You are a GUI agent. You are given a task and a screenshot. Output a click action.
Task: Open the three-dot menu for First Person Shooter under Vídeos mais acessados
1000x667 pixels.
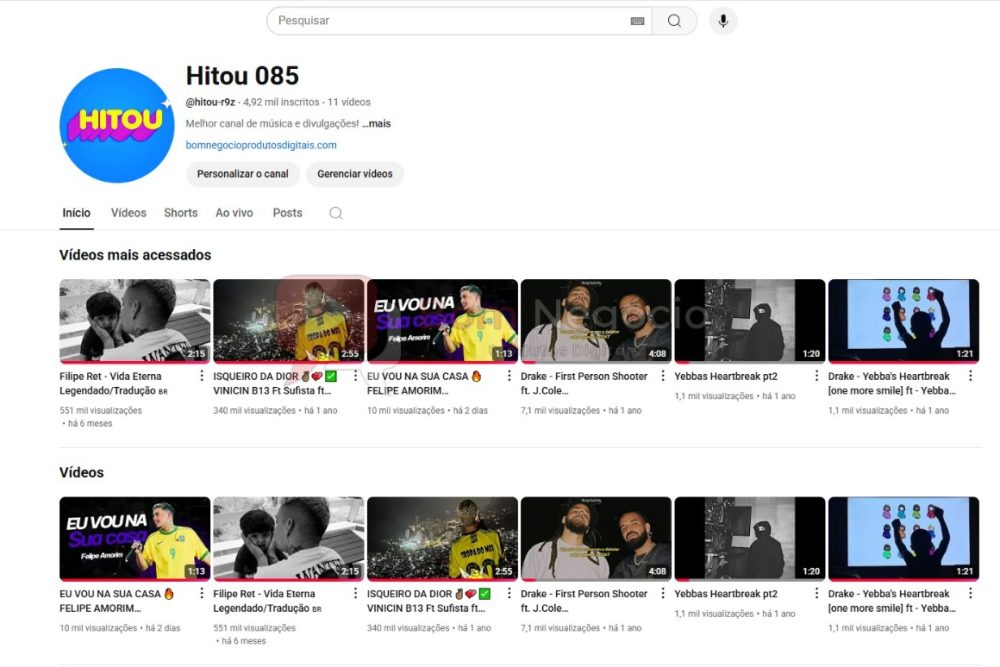663,376
